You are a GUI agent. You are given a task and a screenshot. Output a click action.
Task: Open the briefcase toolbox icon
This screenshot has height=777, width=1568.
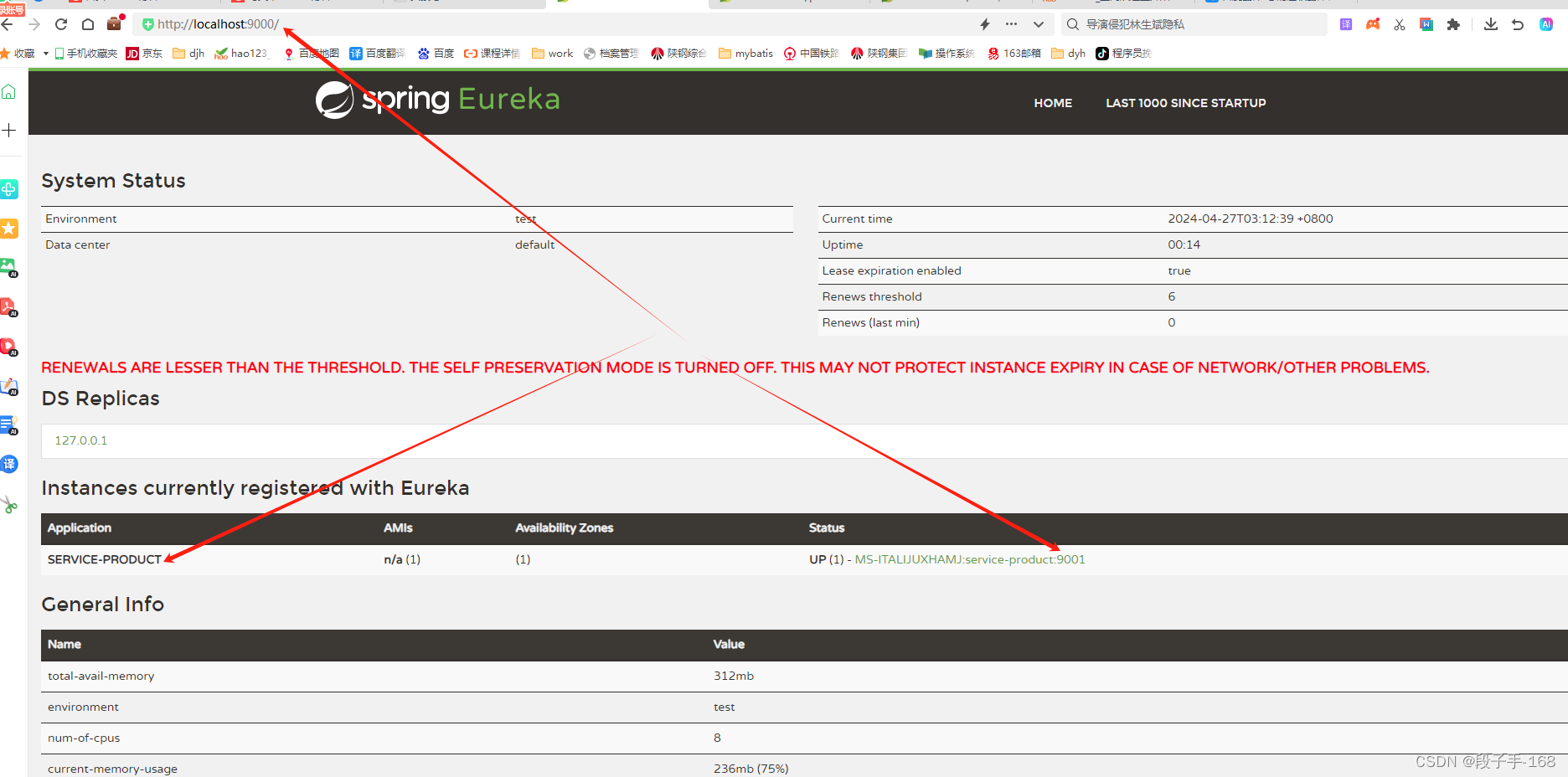coord(115,23)
